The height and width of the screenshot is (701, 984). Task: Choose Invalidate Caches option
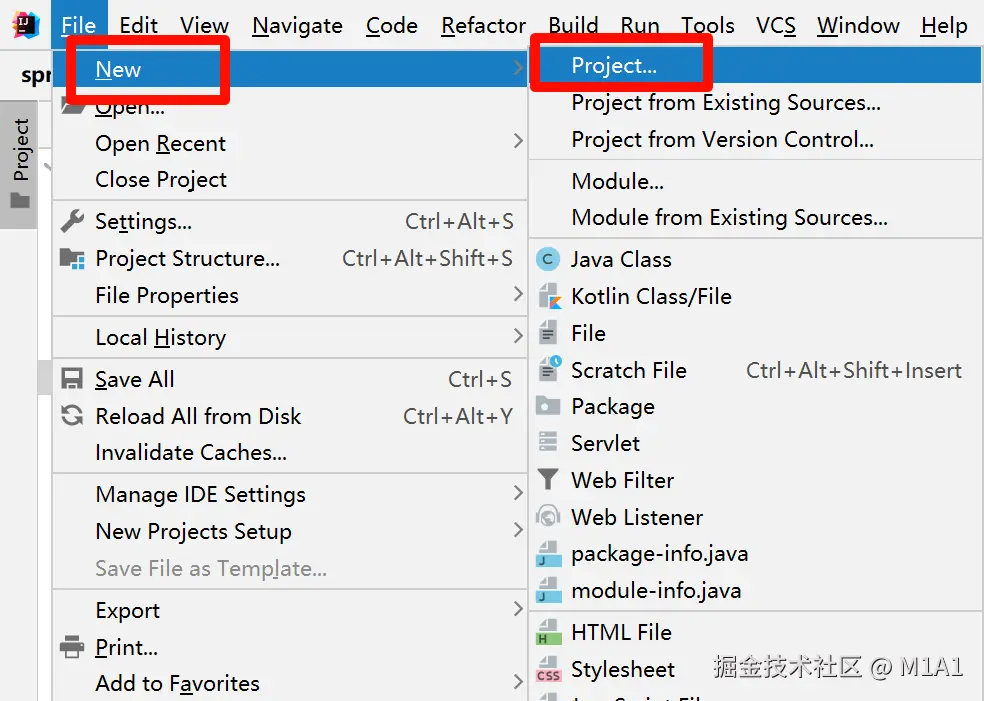click(191, 453)
